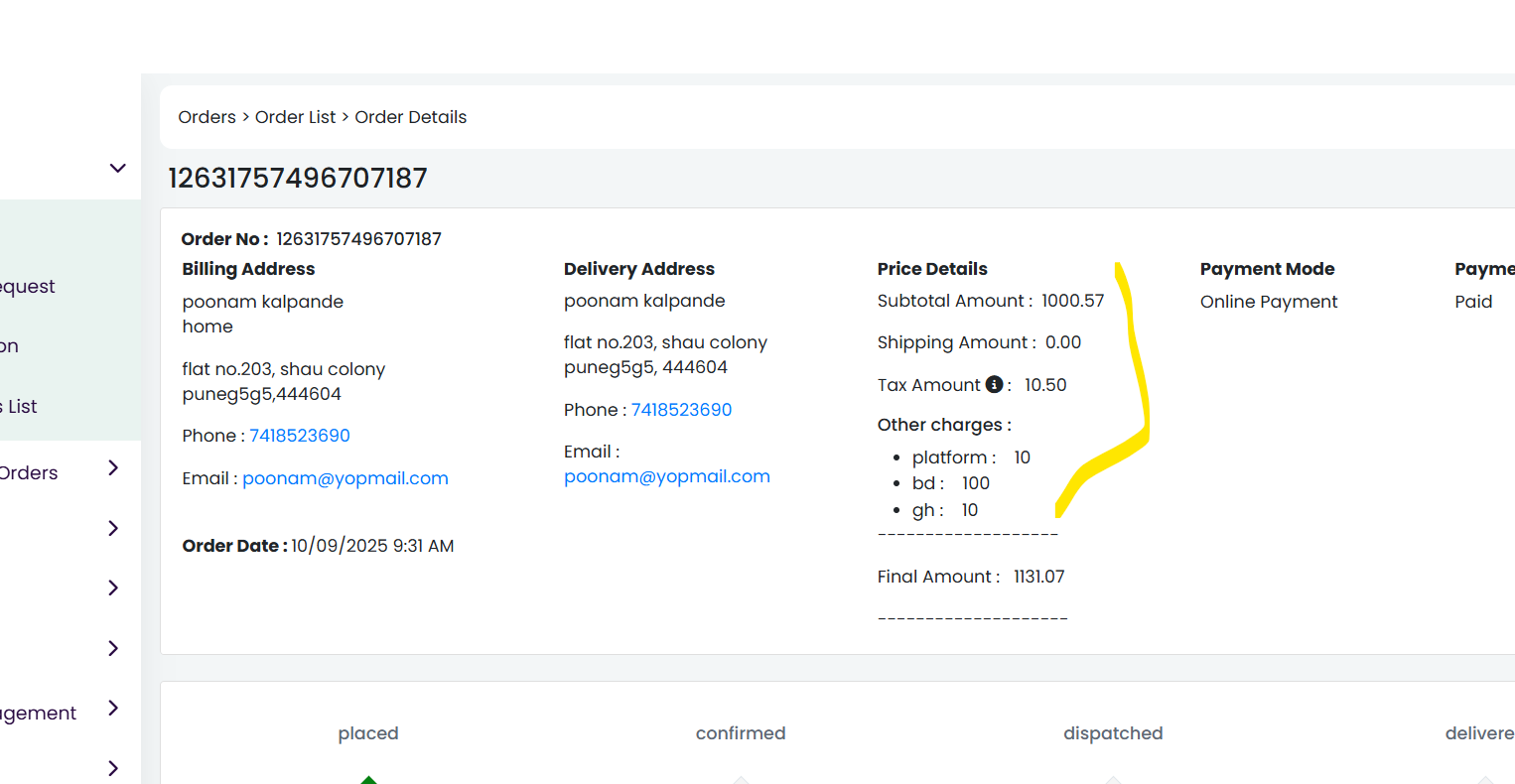Click the delivery address email link
The height and width of the screenshot is (784, 1515).
(667, 476)
